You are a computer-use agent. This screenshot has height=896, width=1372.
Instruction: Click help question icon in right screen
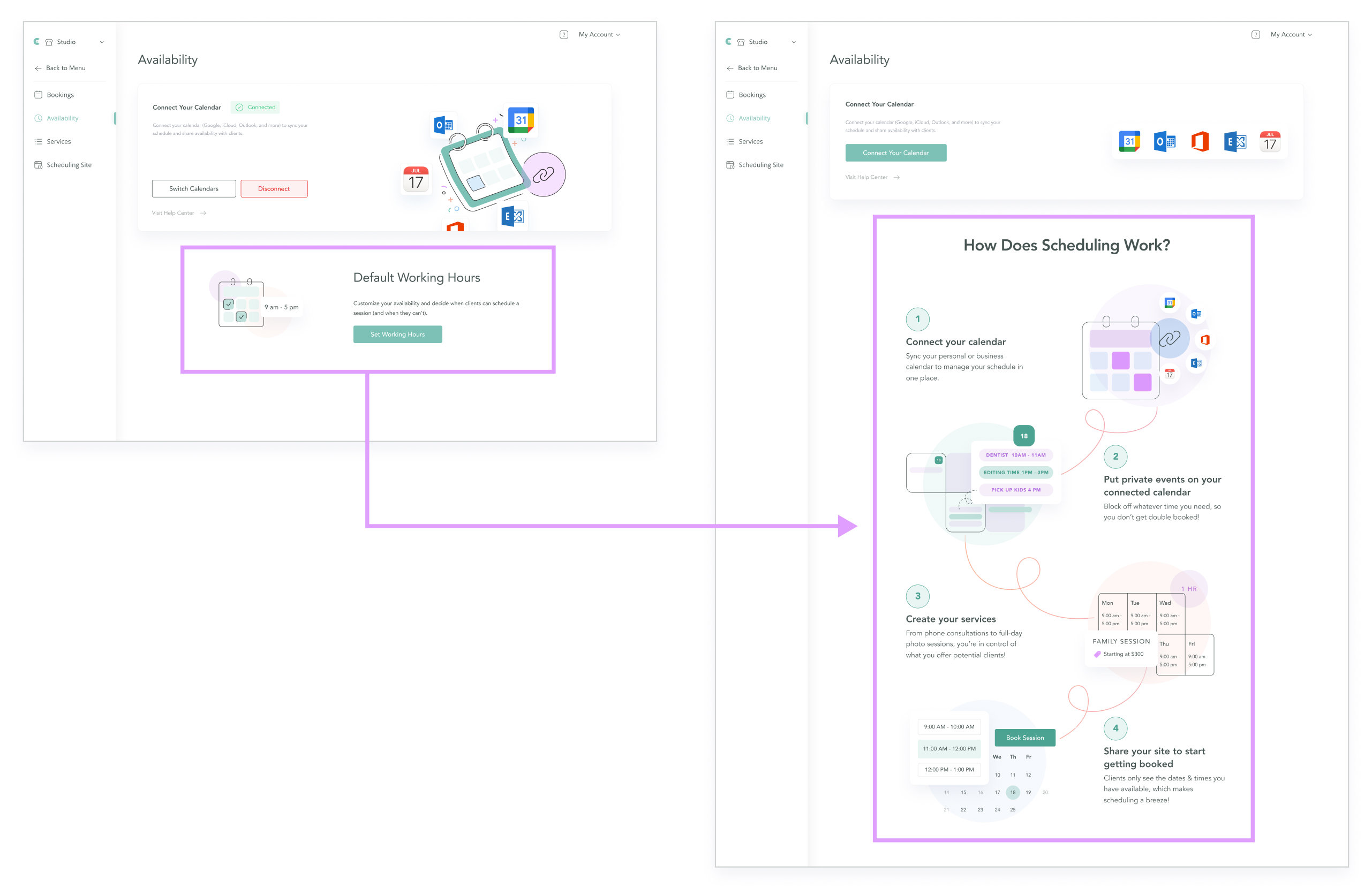tap(1256, 35)
